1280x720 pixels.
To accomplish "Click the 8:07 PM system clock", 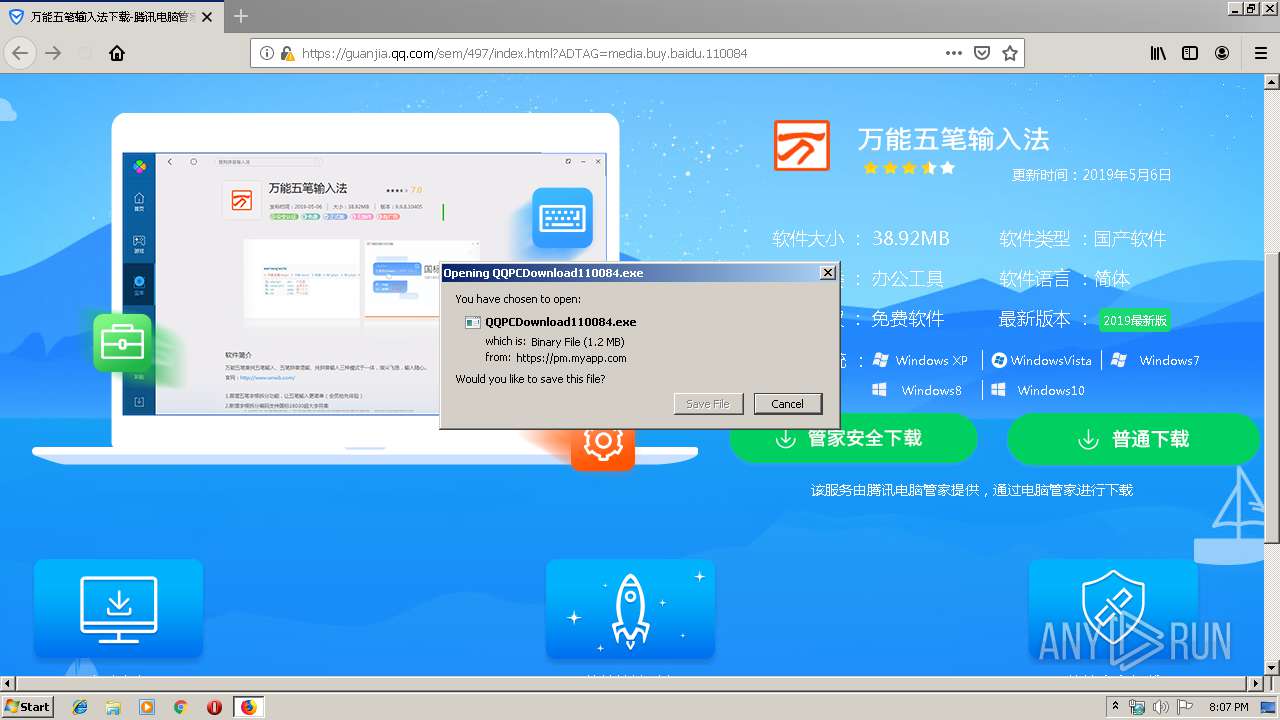I will click(1229, 707).
